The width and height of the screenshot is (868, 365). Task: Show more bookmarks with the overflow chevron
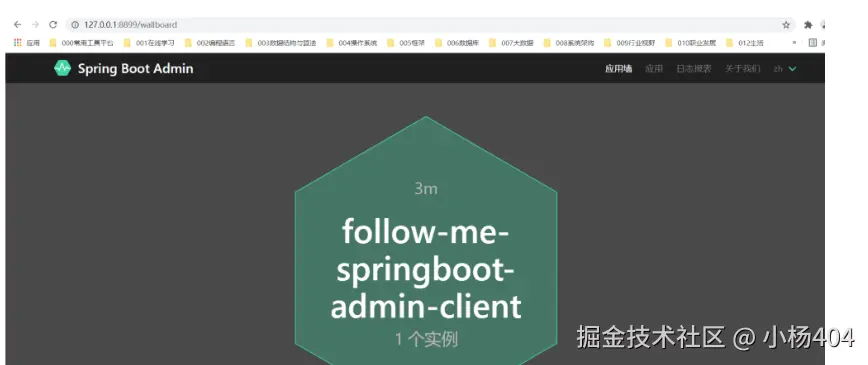[x=795, y=42]
